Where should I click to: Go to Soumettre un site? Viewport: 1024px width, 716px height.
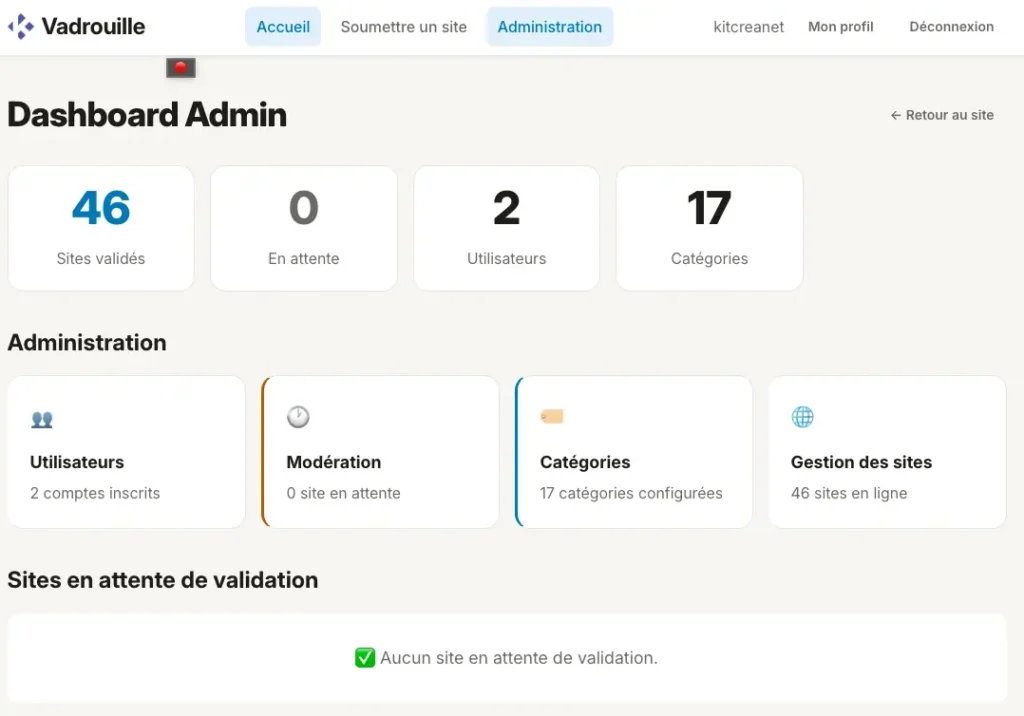(x=404, y=27)
